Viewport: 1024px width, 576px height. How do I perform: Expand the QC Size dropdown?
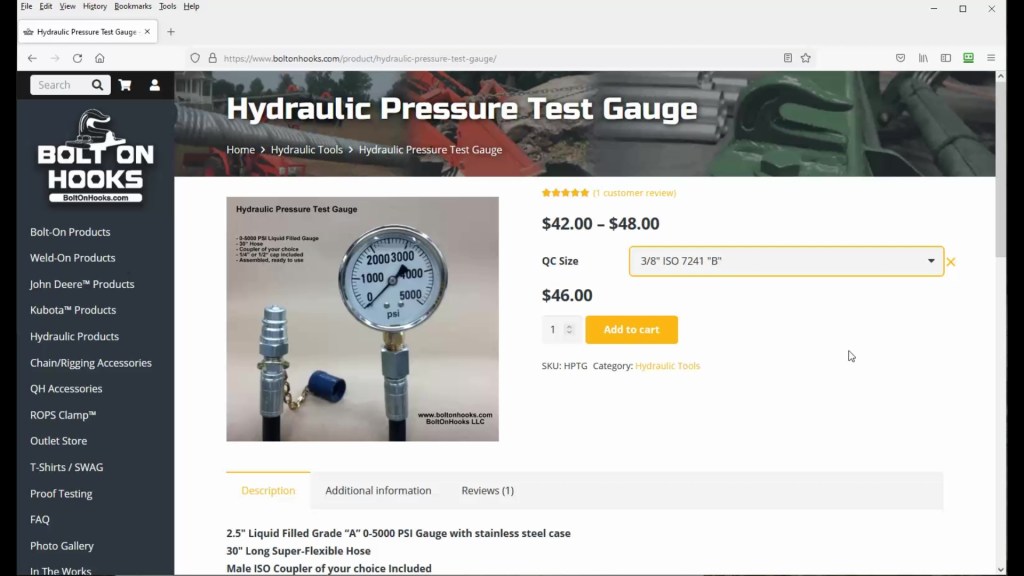point(786,261)
